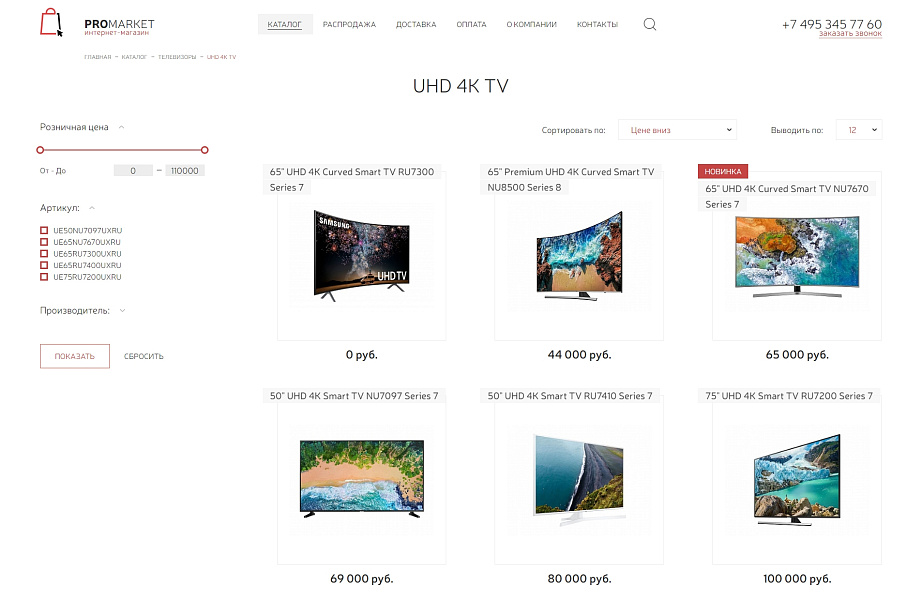Enable the UE75RU7200UXRU checkbox
This screenshot has height=600, width=922.
pos(44,277)
